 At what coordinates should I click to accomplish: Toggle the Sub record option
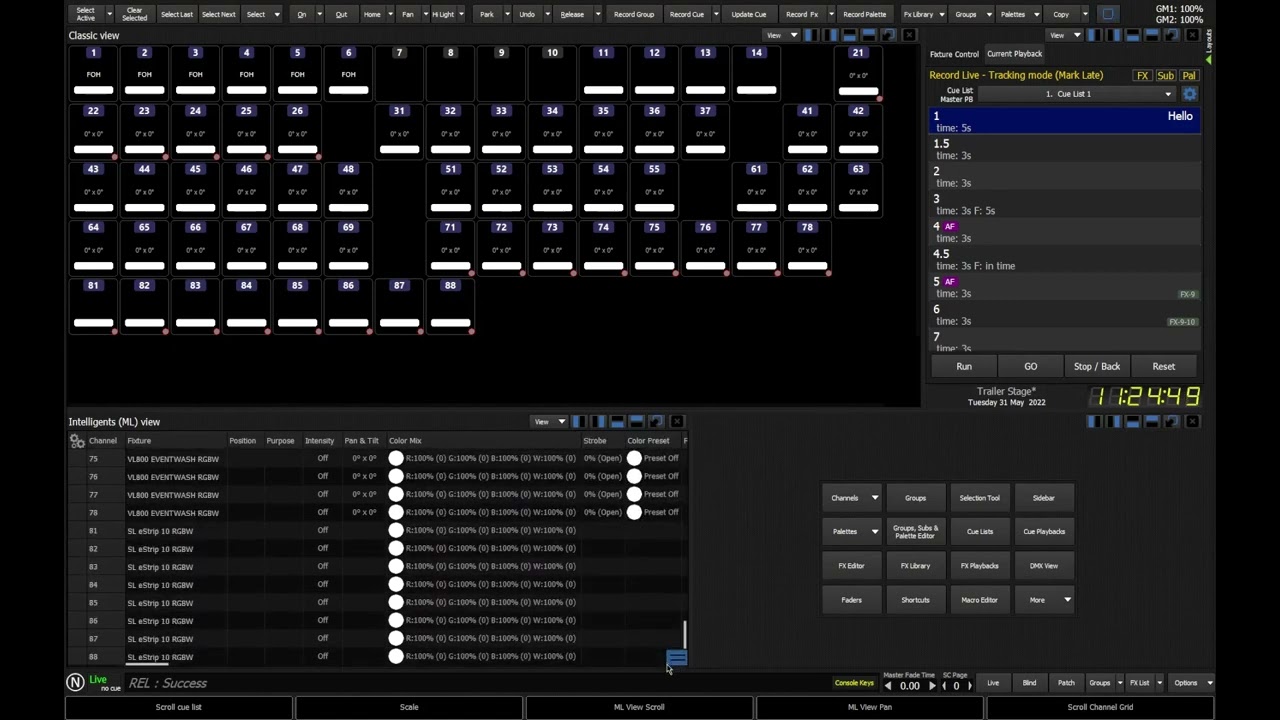pyautogui.click(x=1165, y=76)
